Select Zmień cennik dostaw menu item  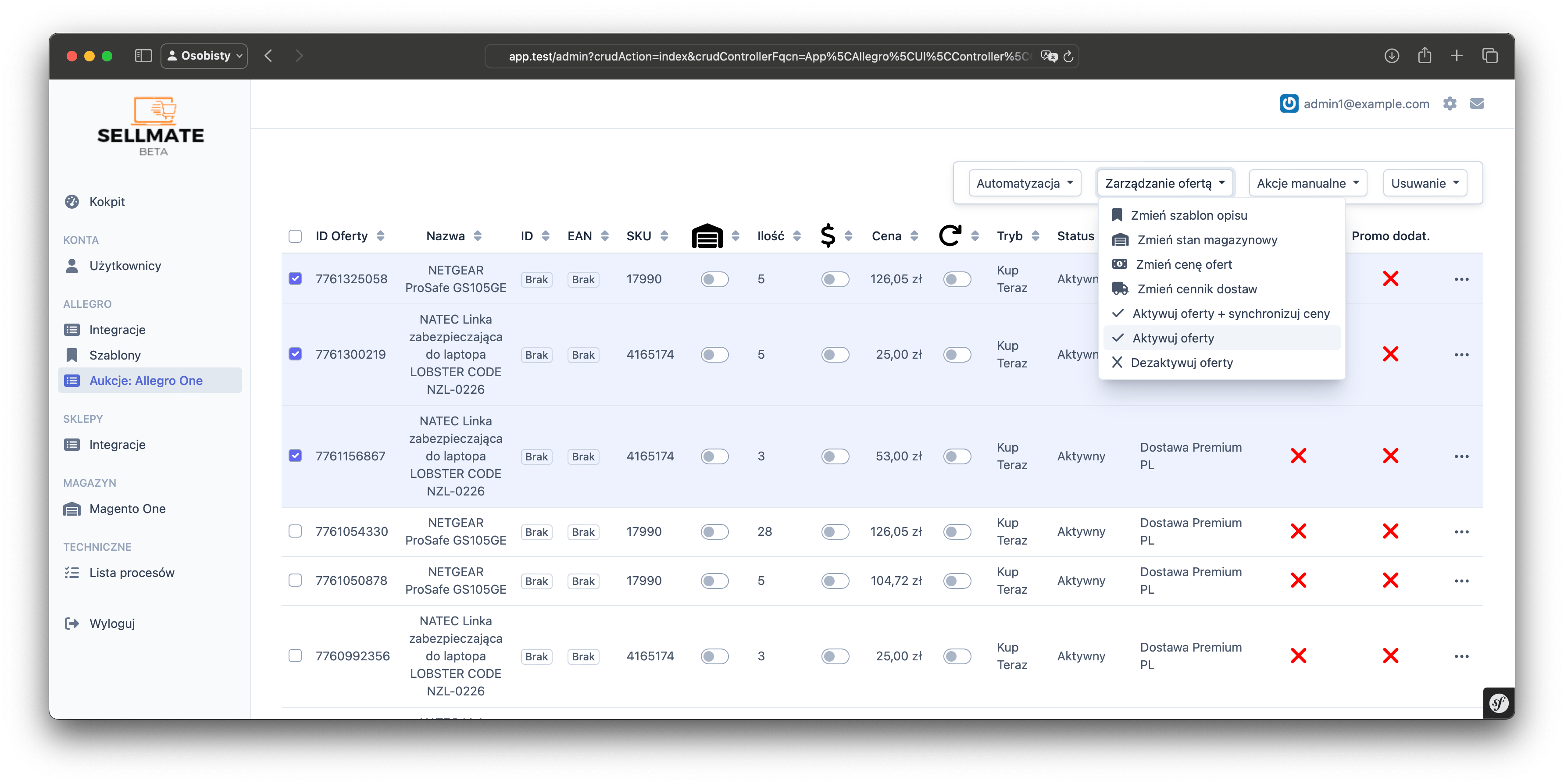point(1221,289)
